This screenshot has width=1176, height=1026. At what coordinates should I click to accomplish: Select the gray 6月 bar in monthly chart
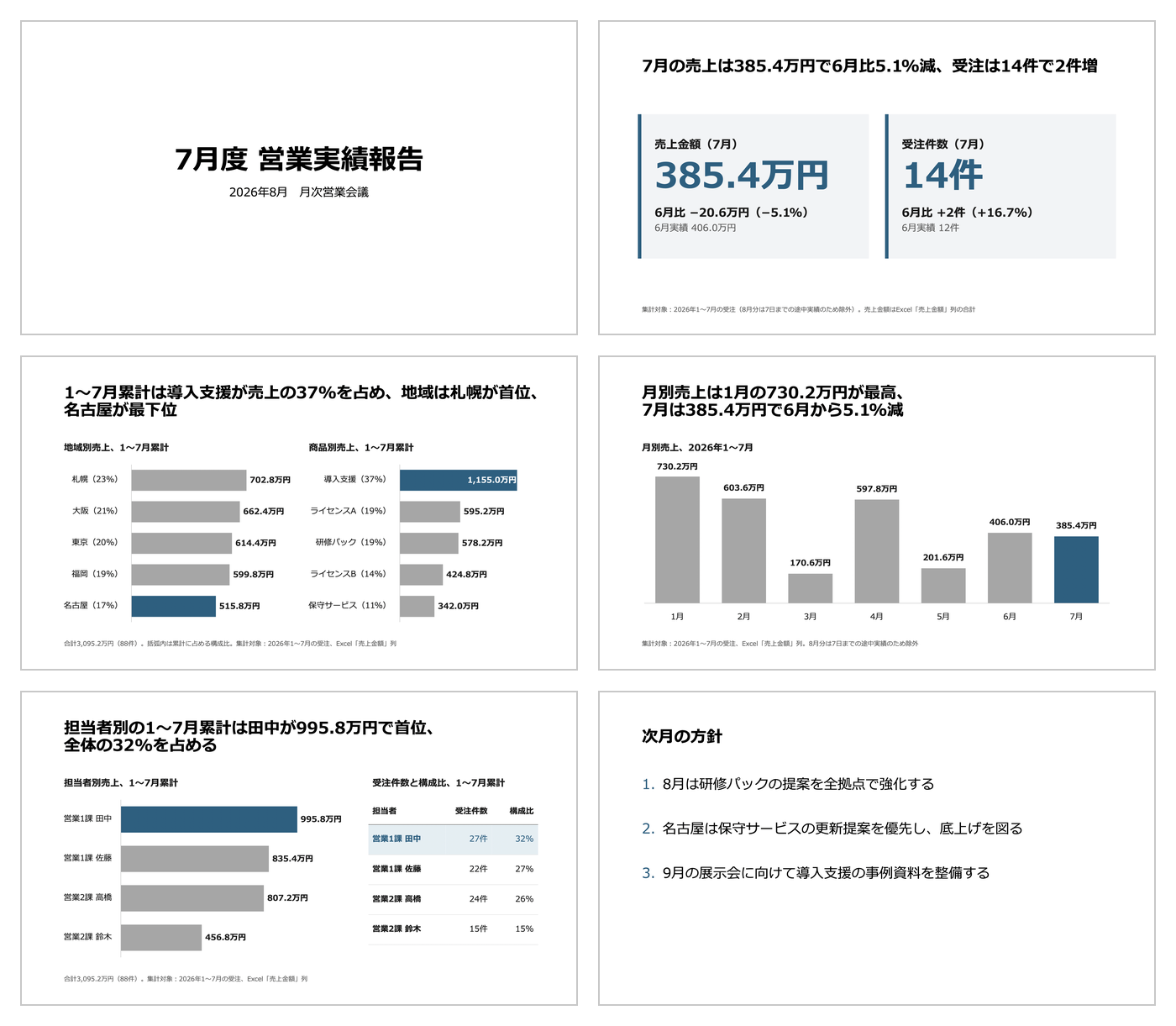(1010, 568)
